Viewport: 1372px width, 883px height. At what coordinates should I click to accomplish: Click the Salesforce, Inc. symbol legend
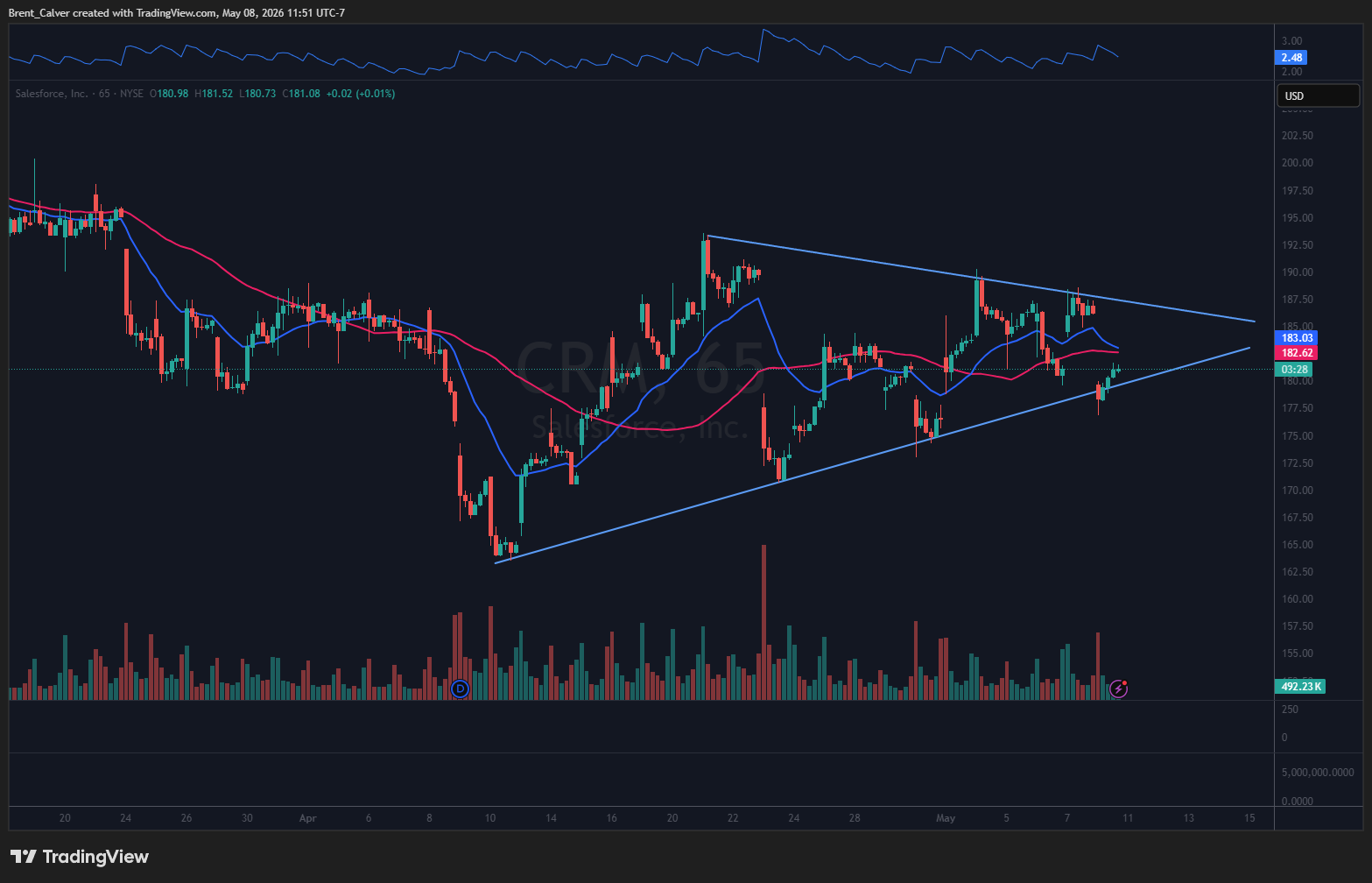52,94
